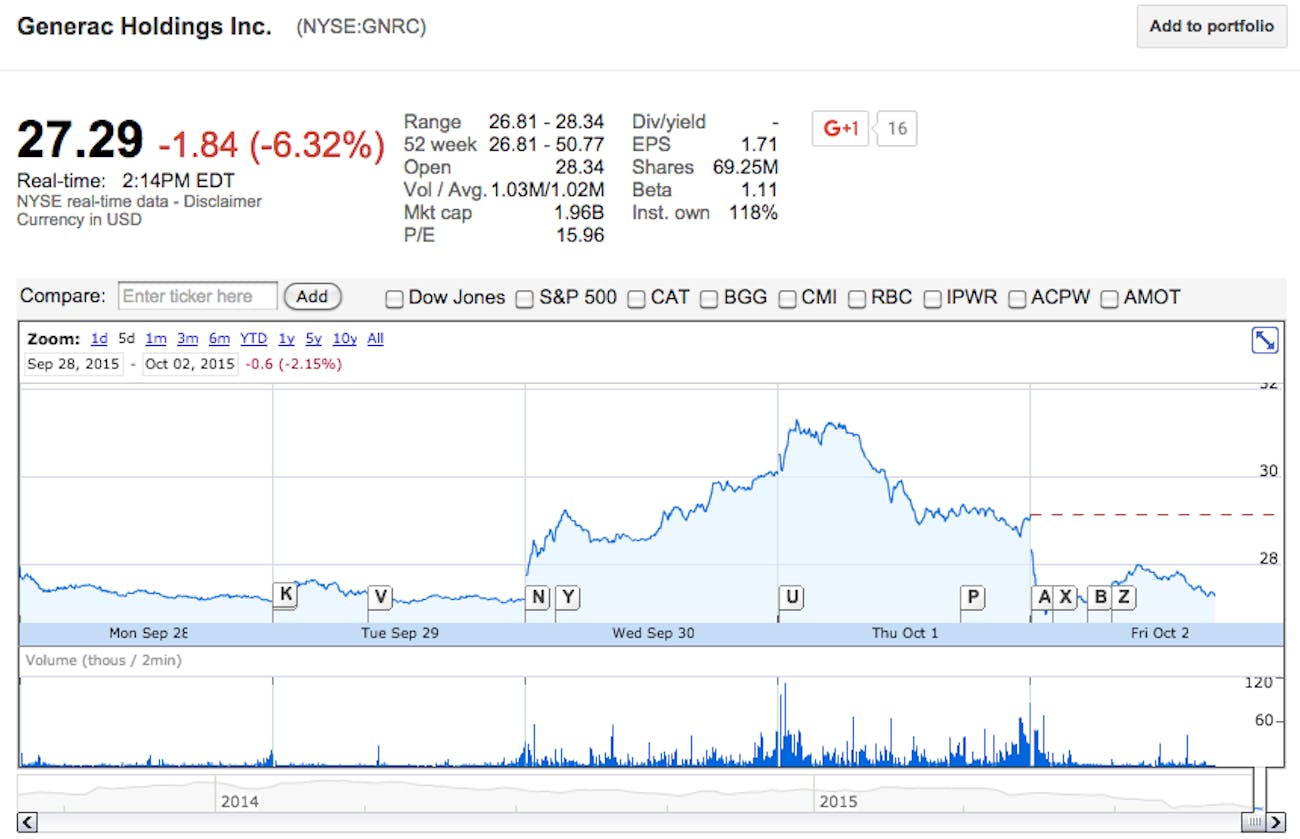Set zoom to 6m
This screenshot has width=1300, height=839.
click(x=219, y=339)
